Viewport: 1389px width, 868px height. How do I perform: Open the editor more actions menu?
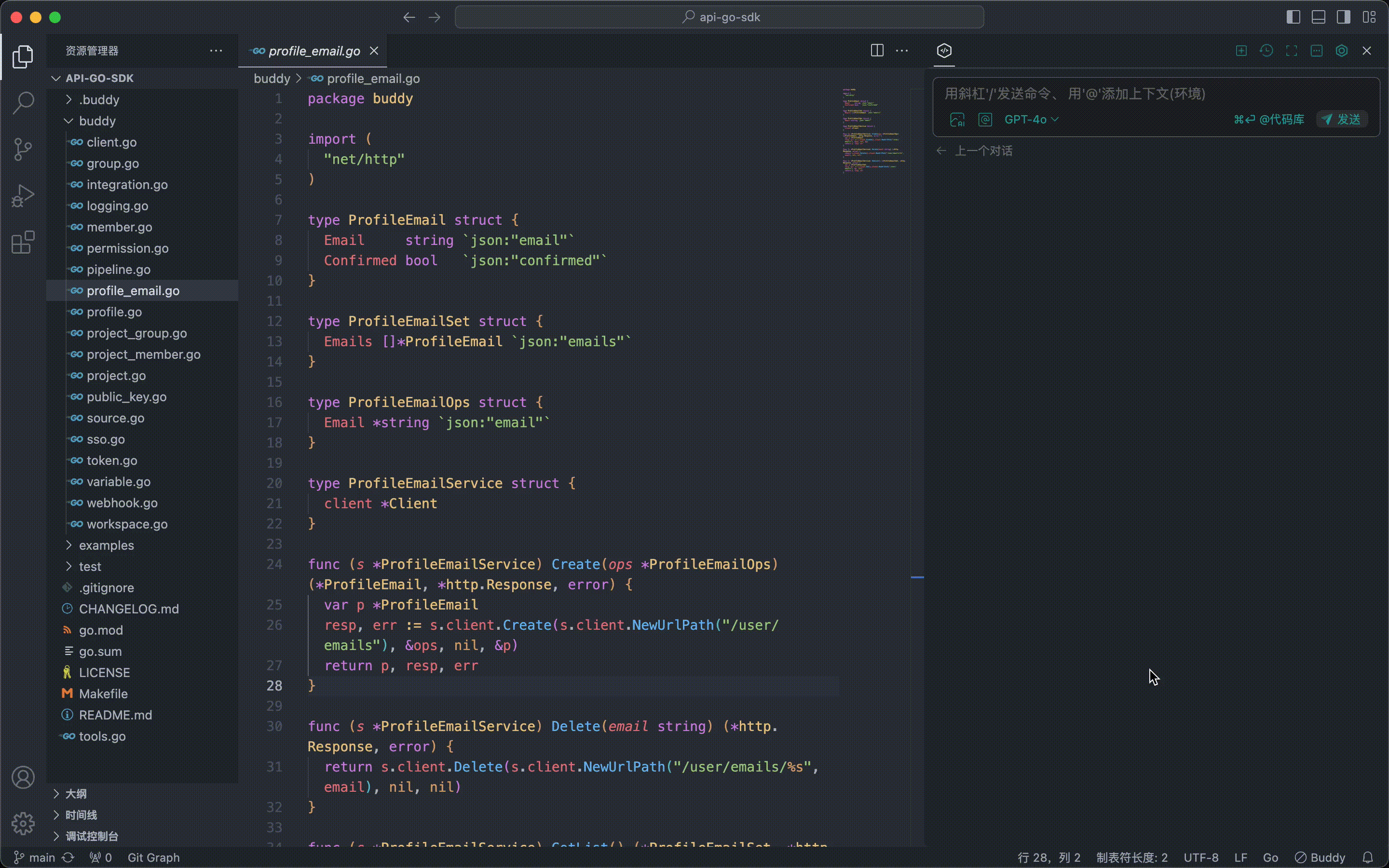click(902, 51)
